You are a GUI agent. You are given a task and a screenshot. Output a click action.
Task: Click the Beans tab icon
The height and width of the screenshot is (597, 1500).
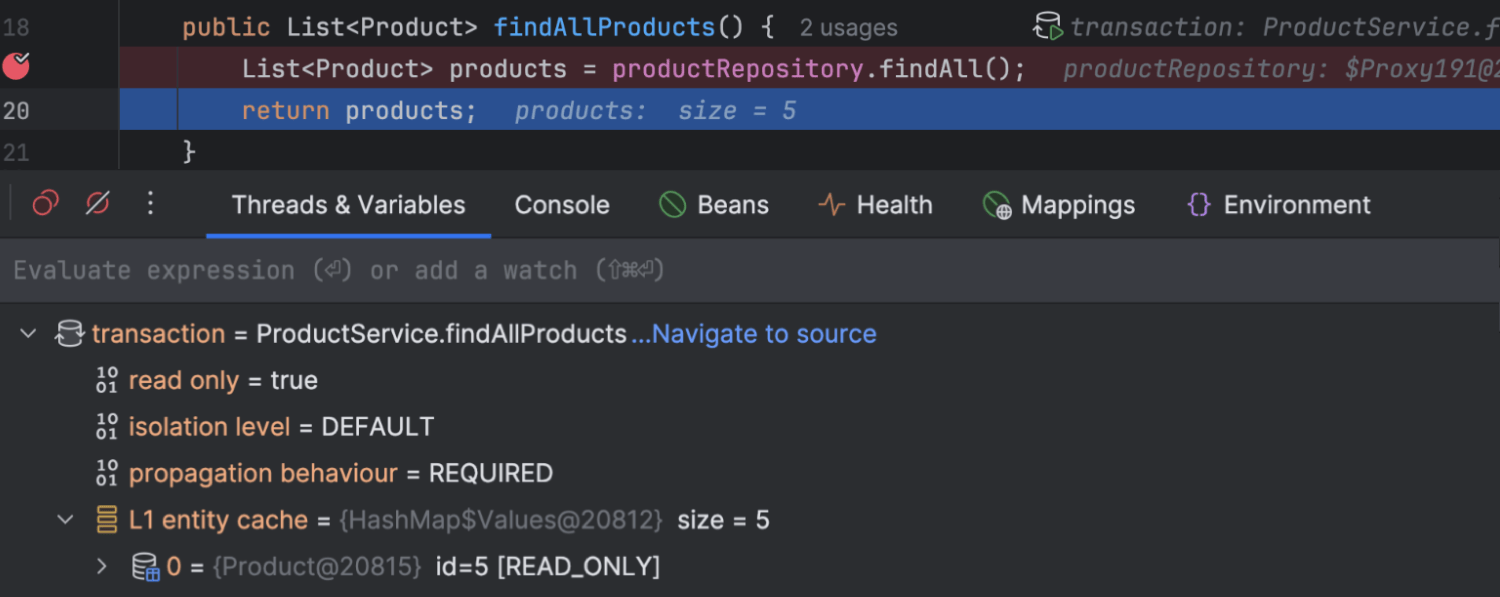[673, 205]
